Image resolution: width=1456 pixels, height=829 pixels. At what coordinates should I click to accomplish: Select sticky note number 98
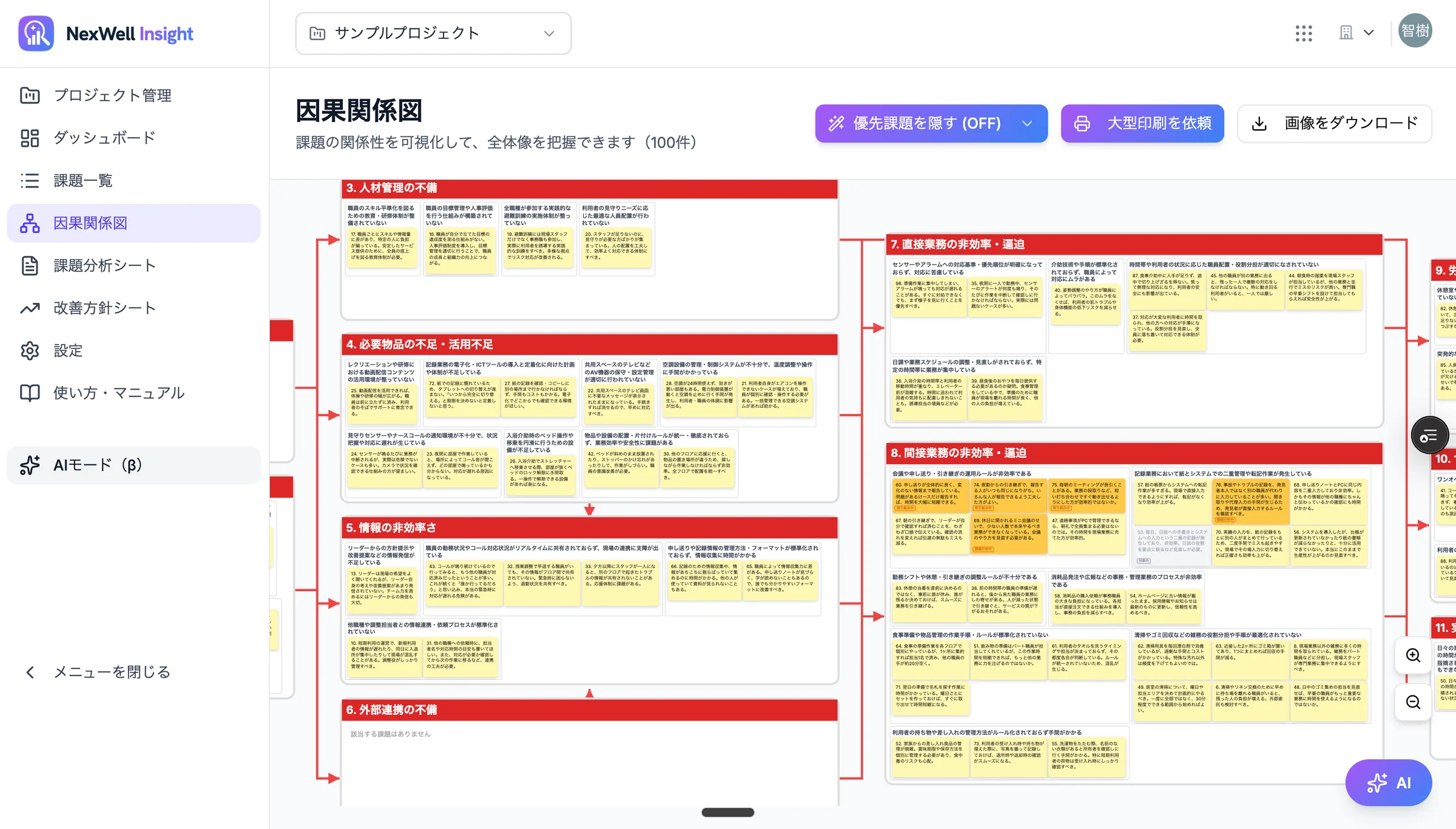pos(929,297)
